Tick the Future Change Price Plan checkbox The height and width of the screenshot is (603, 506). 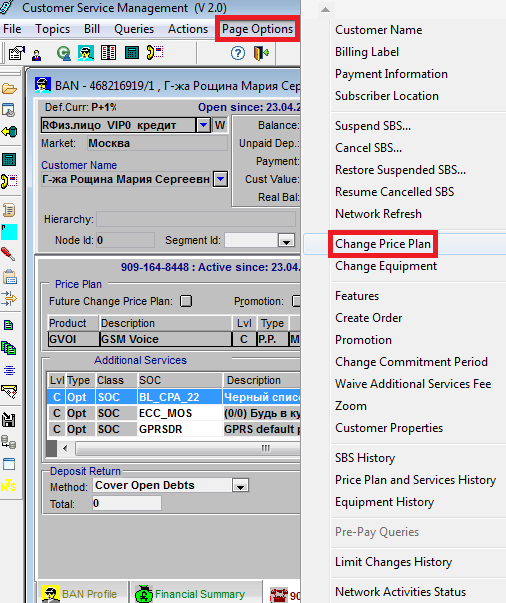(x=186, y=301)
